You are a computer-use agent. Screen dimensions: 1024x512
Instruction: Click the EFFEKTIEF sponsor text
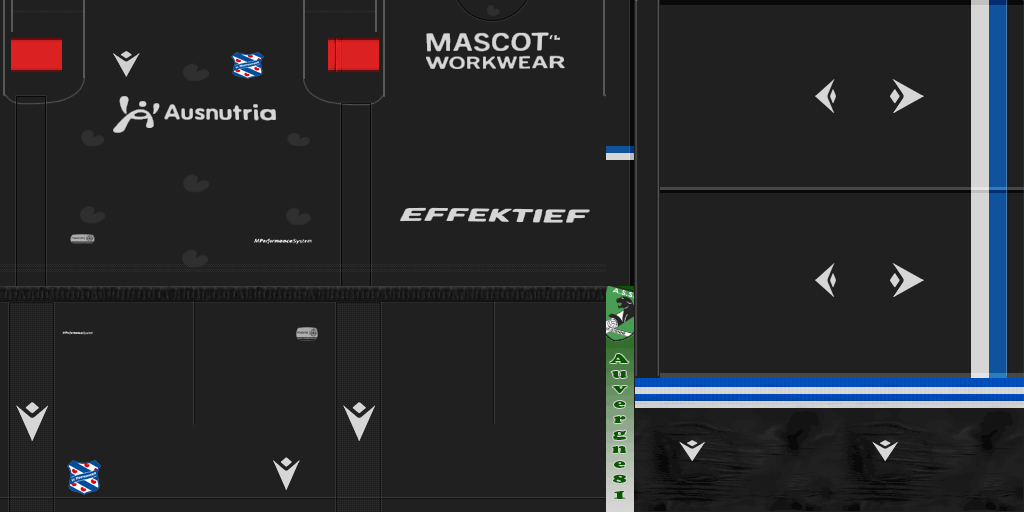coord(494,215)
